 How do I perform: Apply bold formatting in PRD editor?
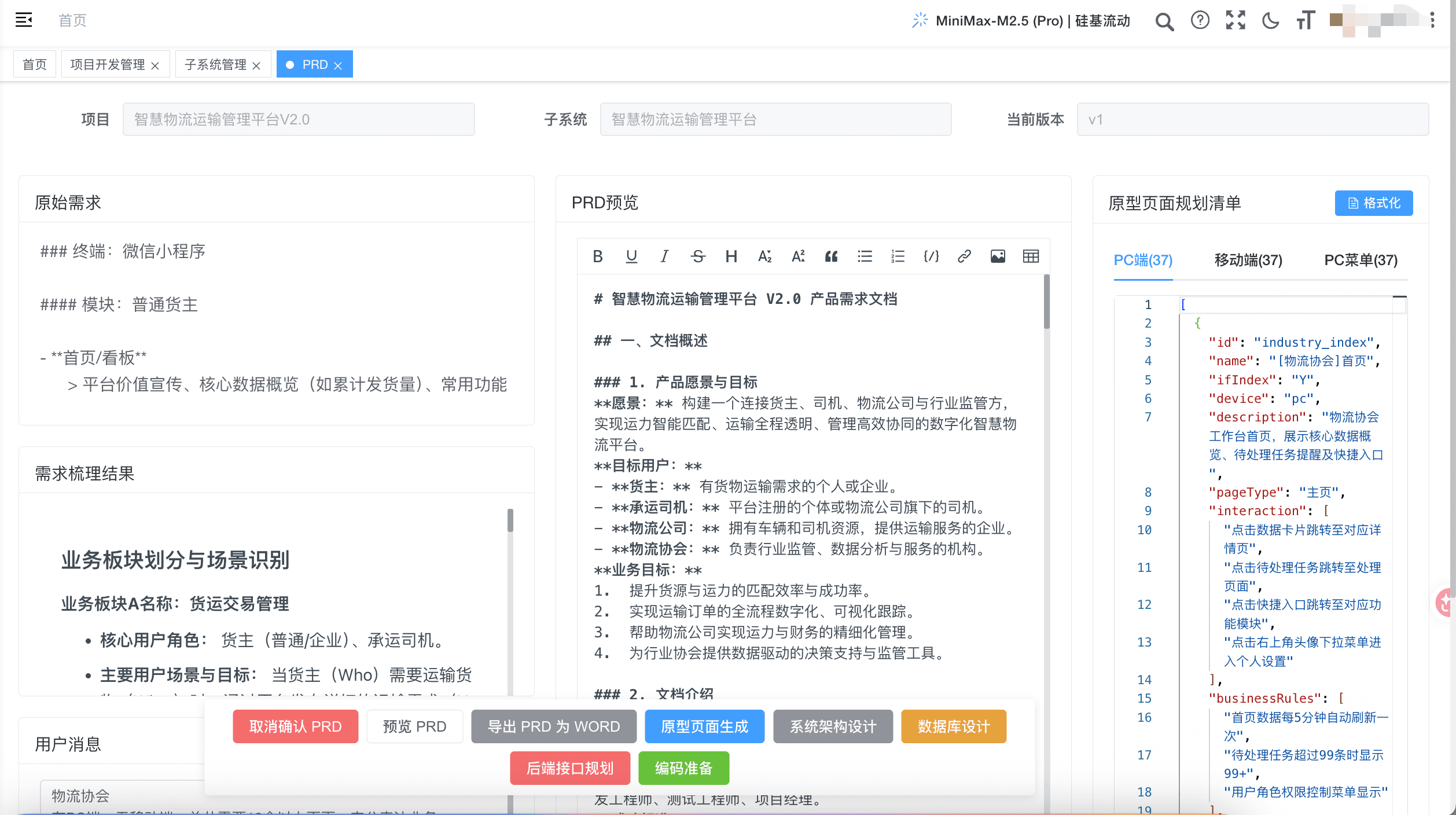pyautogui.click(x=598, y=256)
